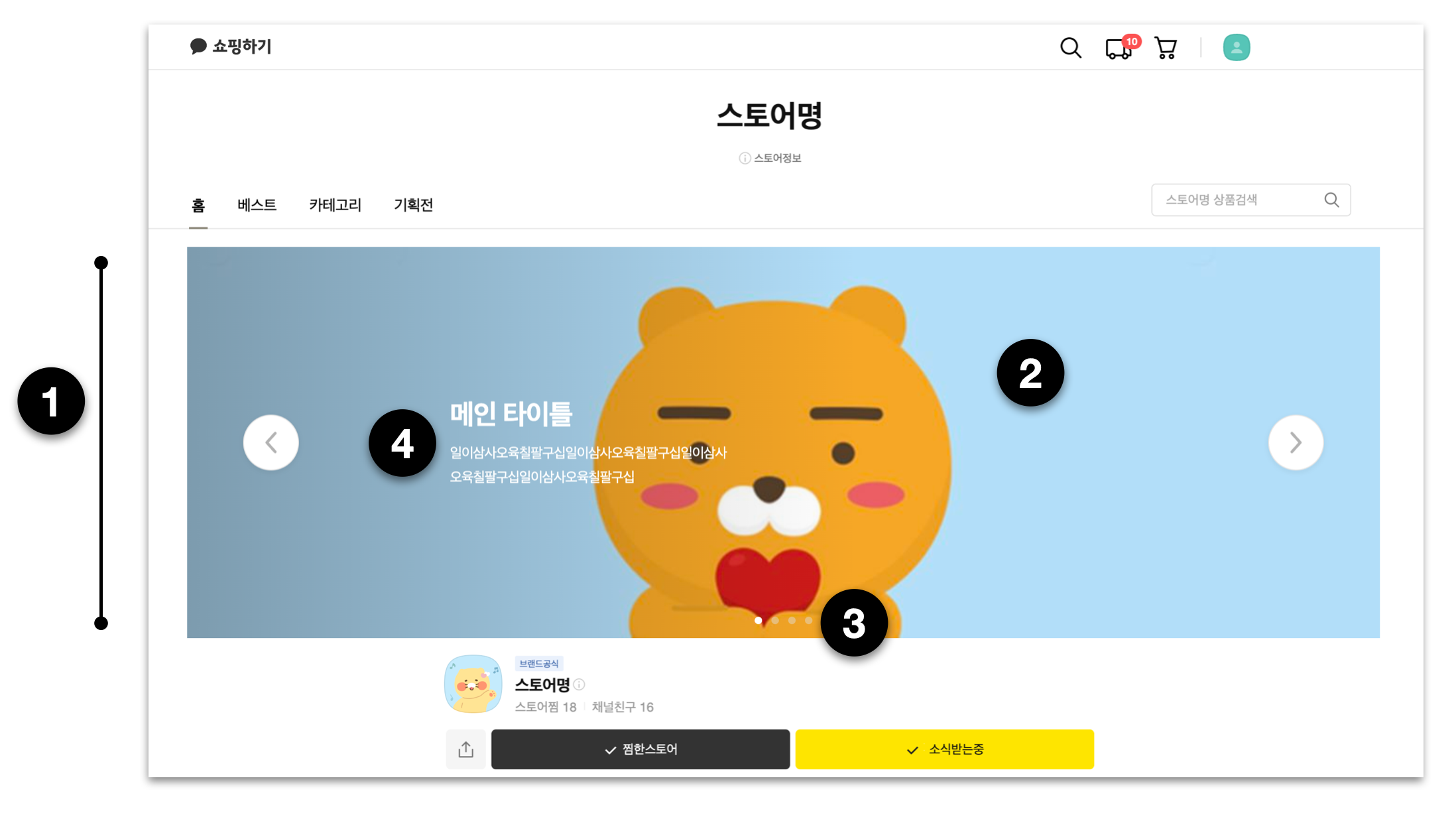The width and height of the screenshot is (1456, 825).
Task: Toggle the 찜한스토어 button
Action: point(640,749)
